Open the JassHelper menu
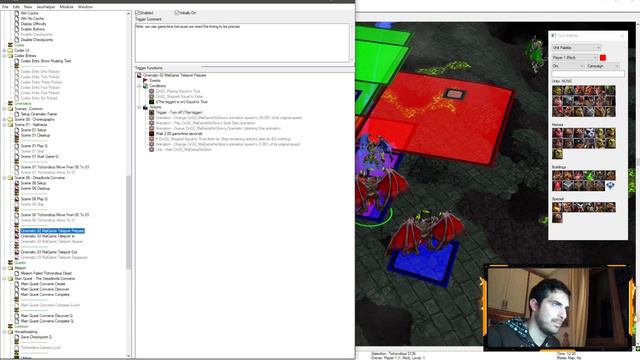The width and height of the screenshot is (640, 360). (x=46, y=7)
